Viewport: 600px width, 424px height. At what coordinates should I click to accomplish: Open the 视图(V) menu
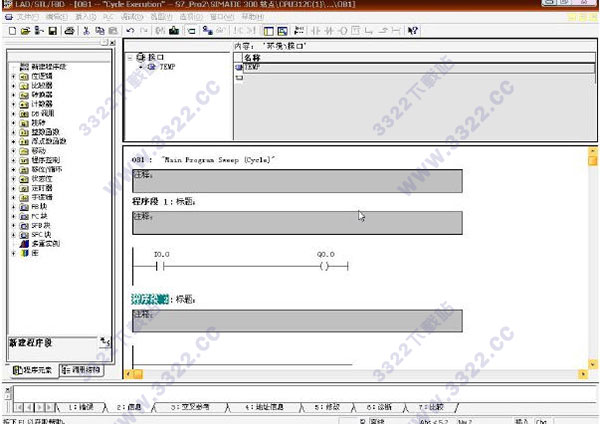(x=161, y=17)
